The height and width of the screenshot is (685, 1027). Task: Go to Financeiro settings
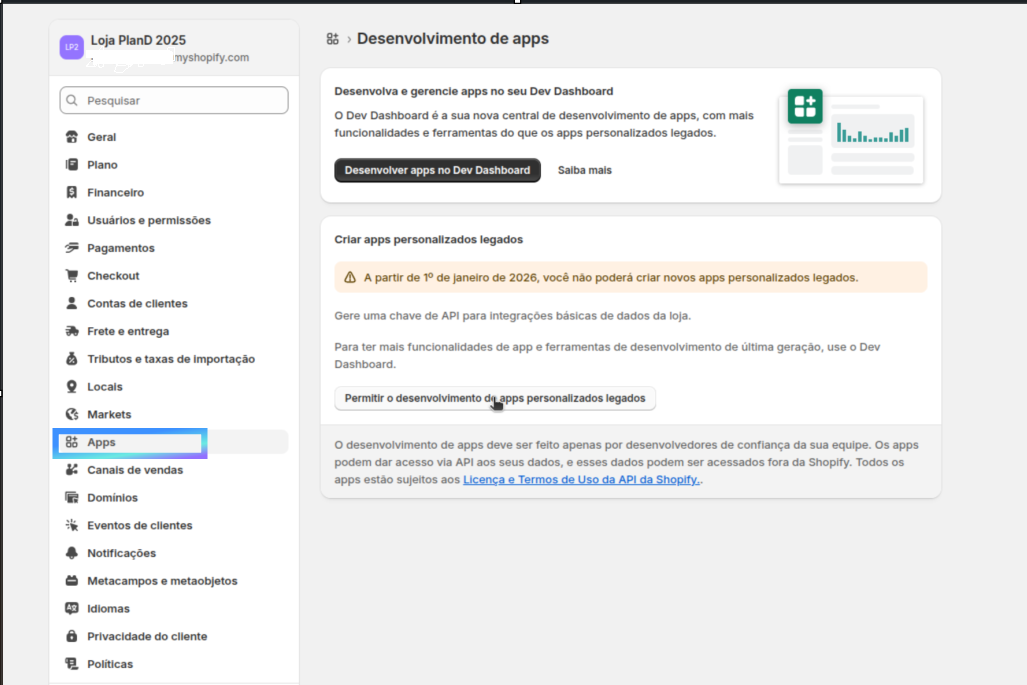(174, 193)
